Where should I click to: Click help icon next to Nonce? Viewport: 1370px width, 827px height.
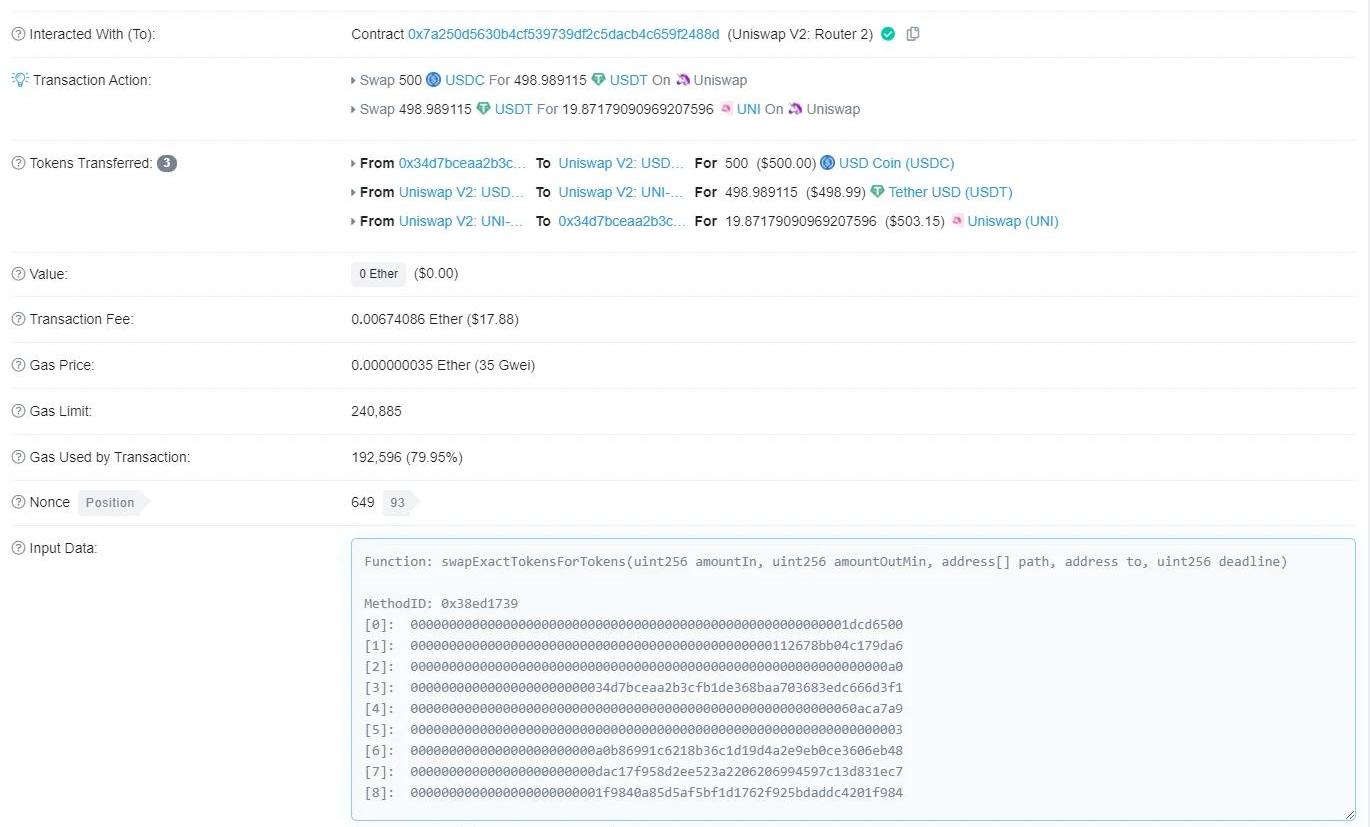(x=18, y=502)
